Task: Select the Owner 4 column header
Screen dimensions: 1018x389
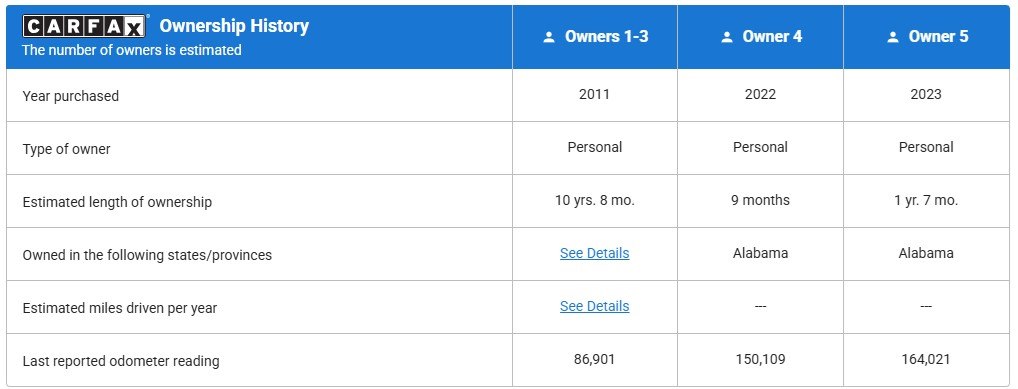Action: 760,37
